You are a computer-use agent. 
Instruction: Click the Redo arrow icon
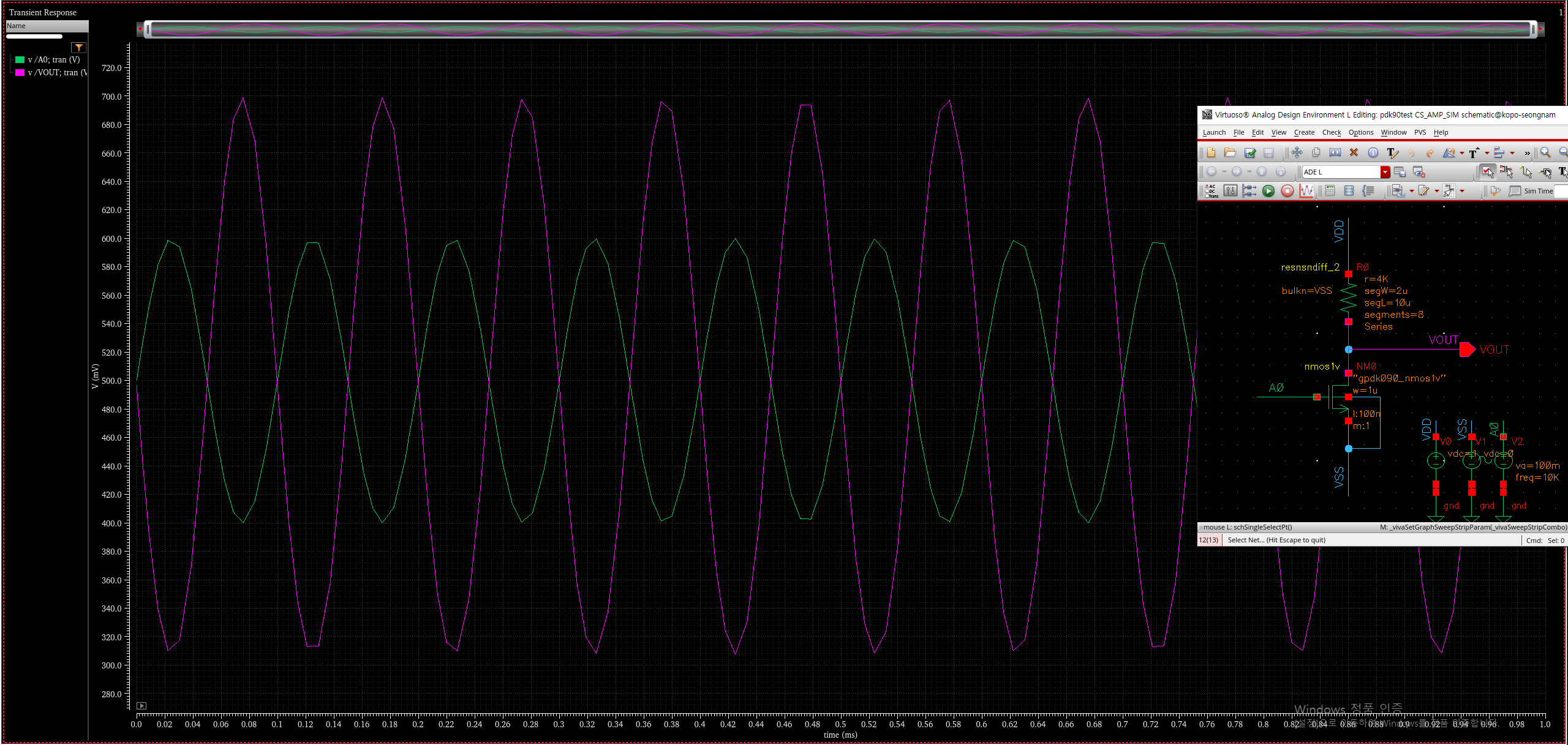click(1430, 153)
